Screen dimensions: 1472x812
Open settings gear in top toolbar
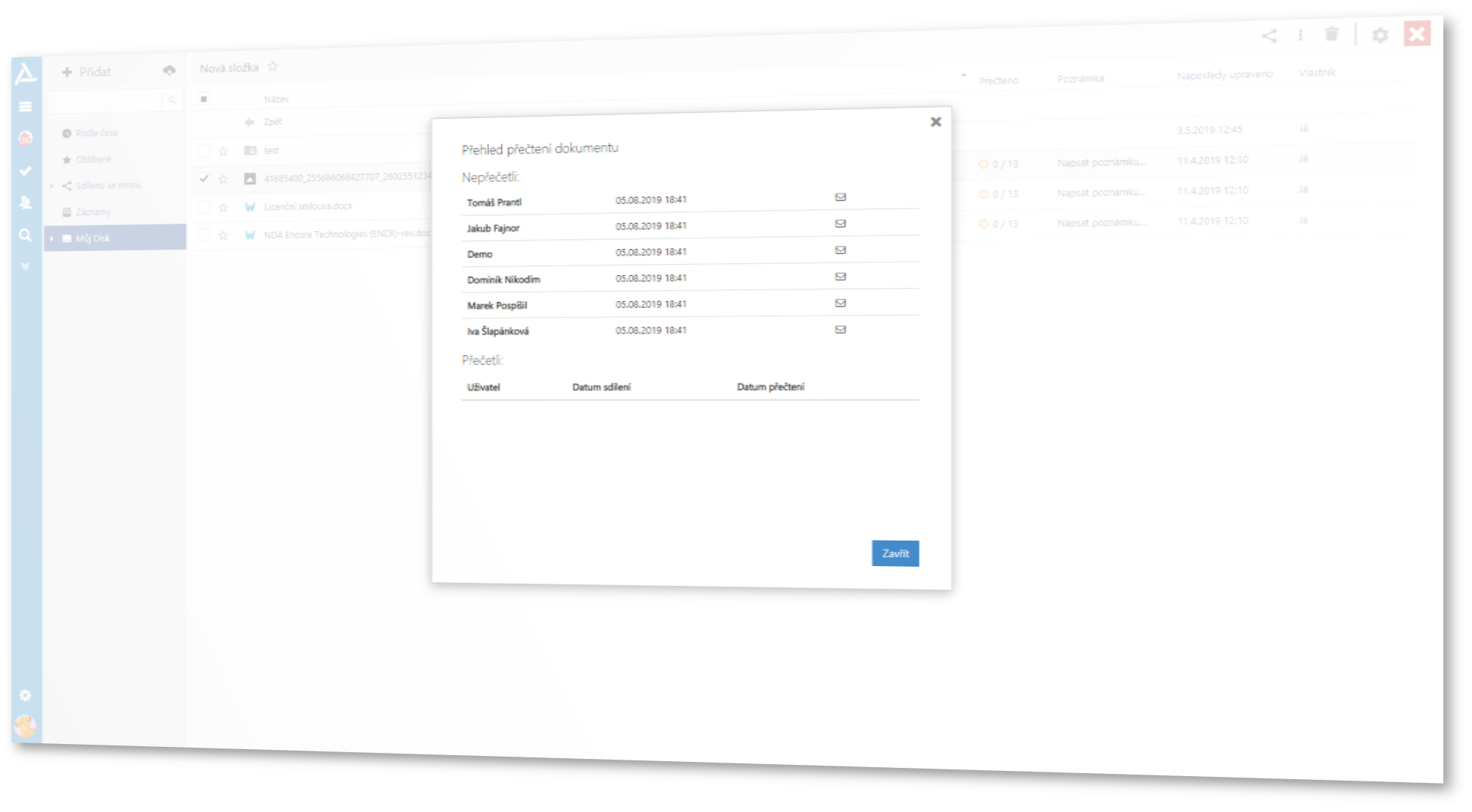pos(1380,35)
